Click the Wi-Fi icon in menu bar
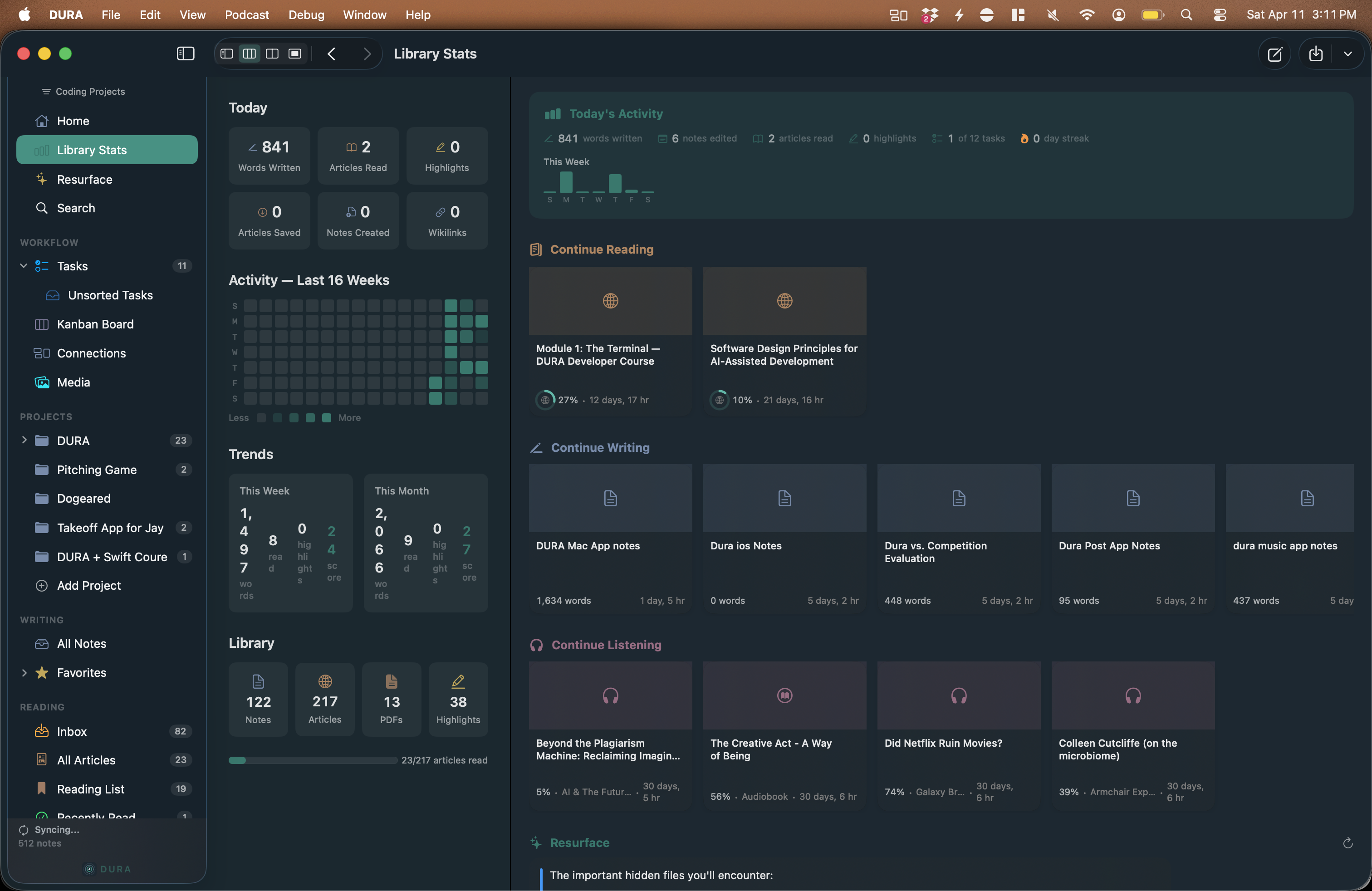The image size is (1372, 891). pyautogui.click(x=1086, y=15)
